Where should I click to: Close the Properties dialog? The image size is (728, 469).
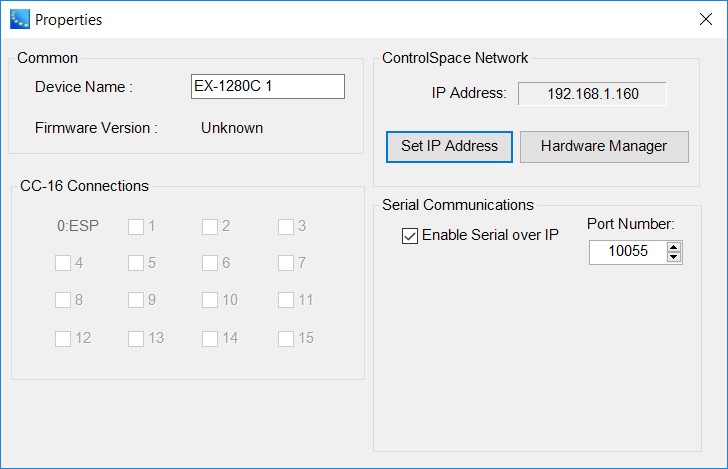(x=706, y=19)
